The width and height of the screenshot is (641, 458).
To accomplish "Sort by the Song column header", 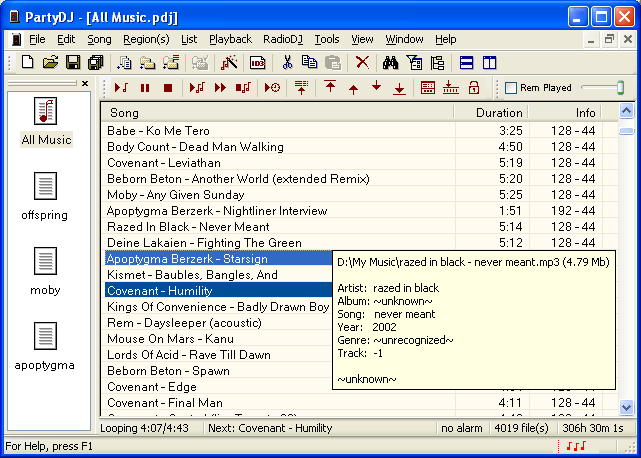I will (x=277, y=112).
